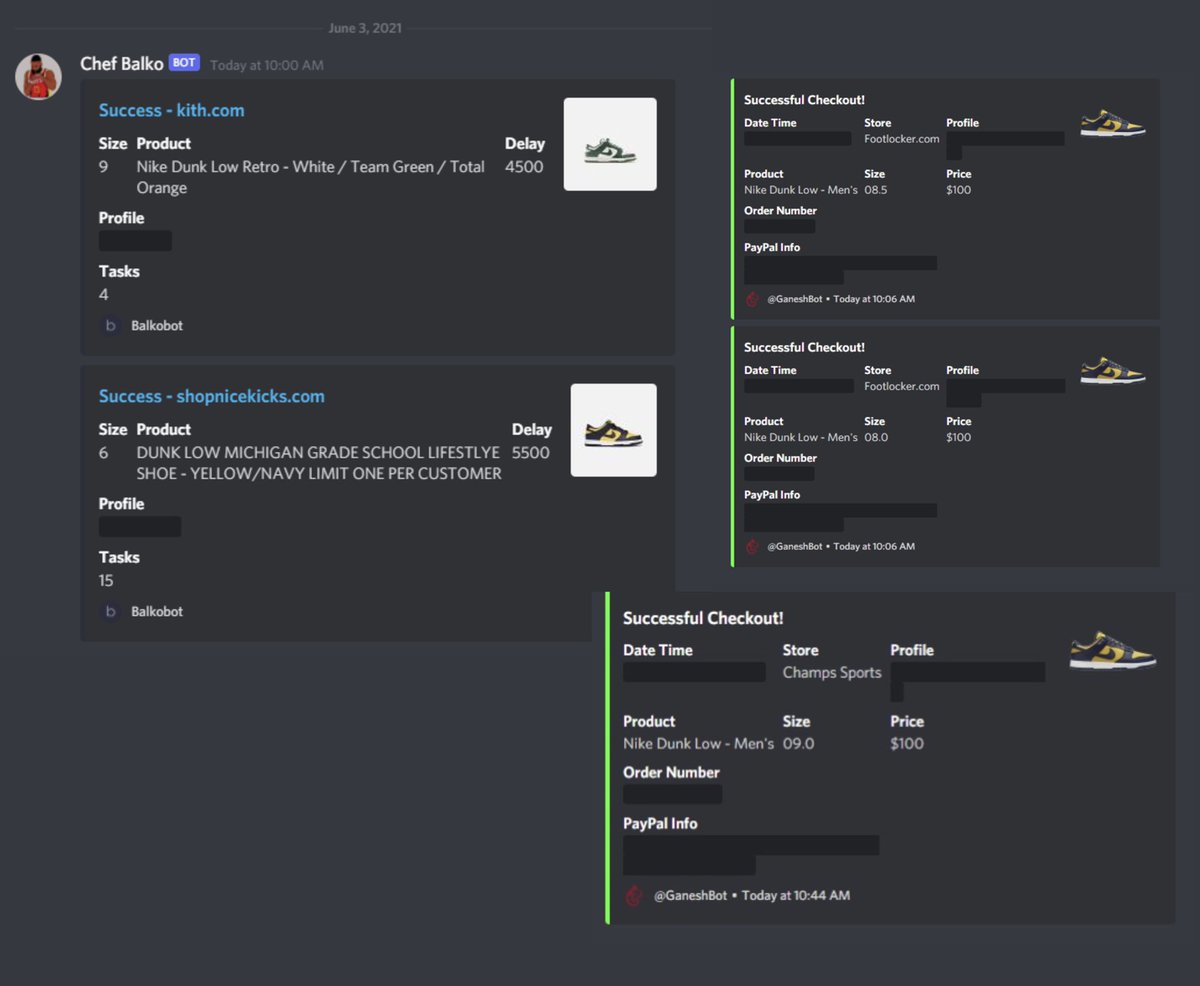The height and width of the screenshot is (986, 1200).
Task: Click the Chef Balko username
Action: pos(122,64)
